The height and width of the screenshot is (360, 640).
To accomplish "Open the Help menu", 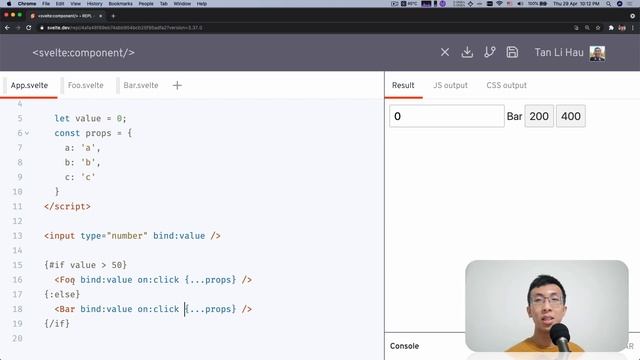I will (x=202, y=4).
